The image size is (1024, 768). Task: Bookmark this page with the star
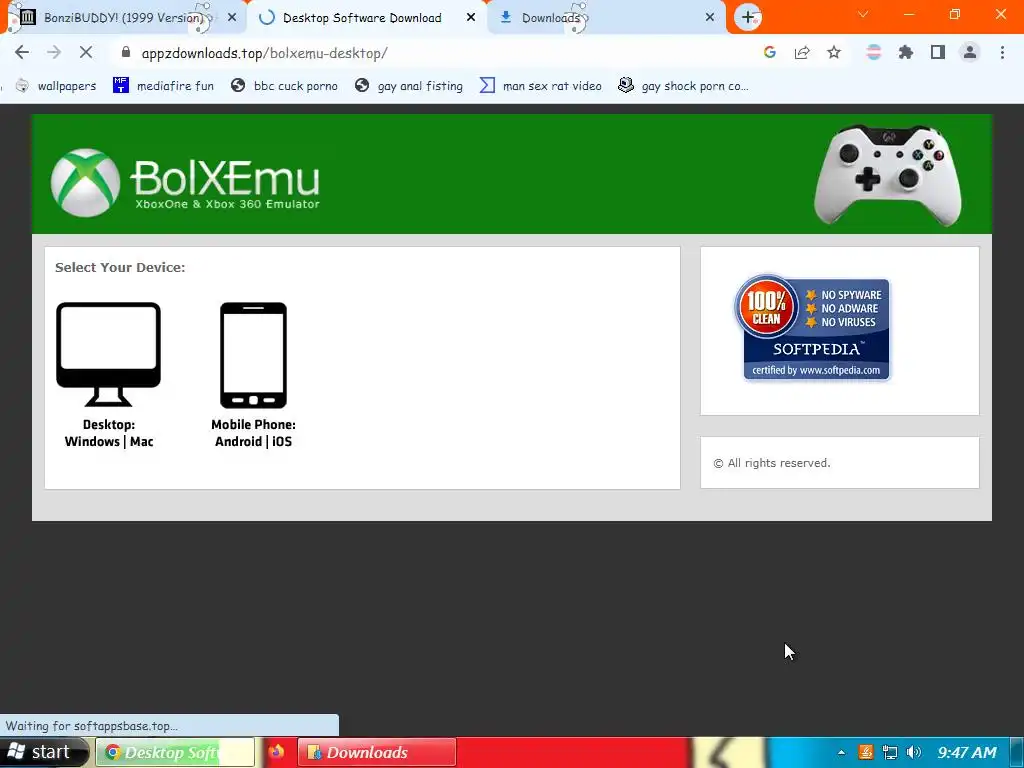[x=834, y=53]
